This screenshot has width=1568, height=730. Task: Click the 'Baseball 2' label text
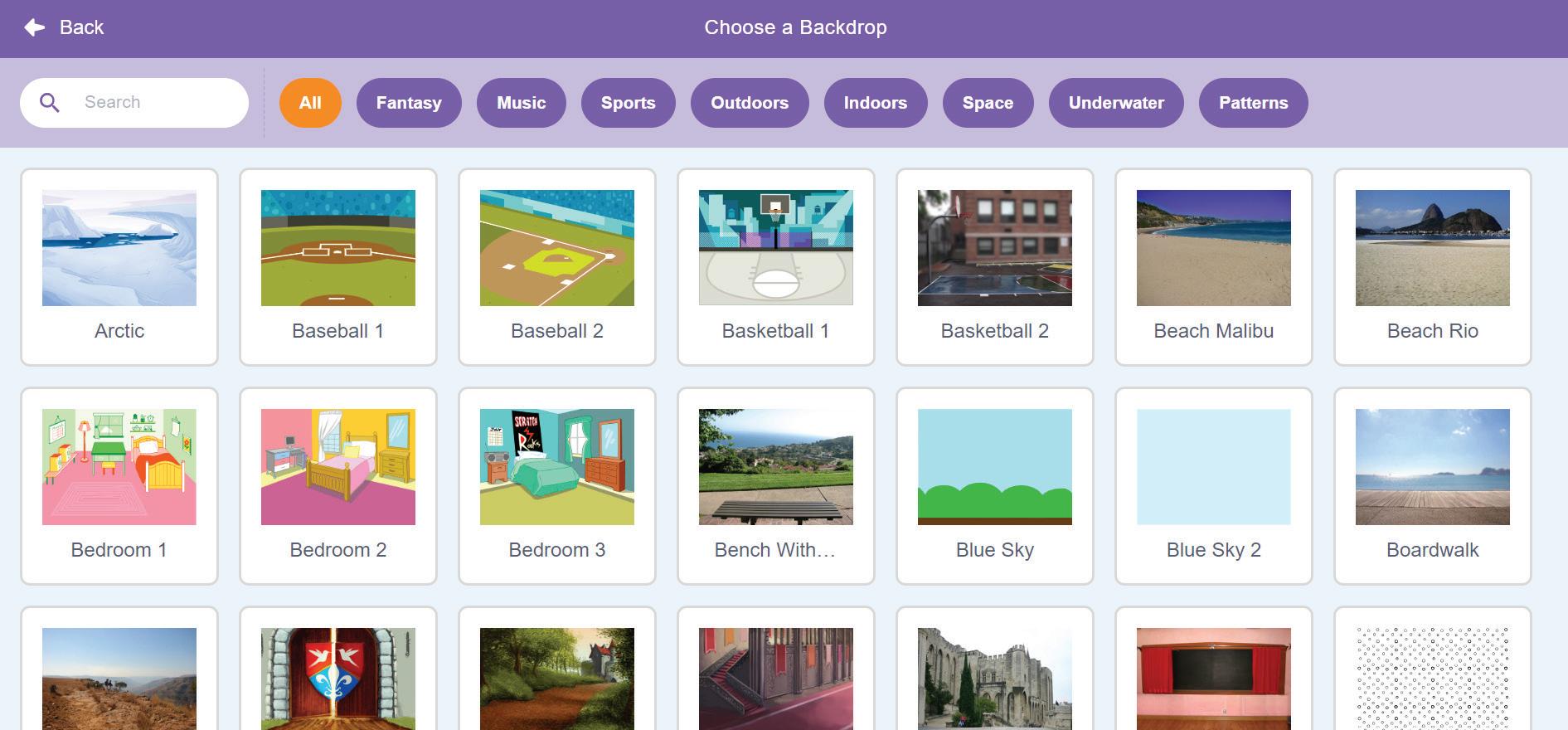(557, 331)
